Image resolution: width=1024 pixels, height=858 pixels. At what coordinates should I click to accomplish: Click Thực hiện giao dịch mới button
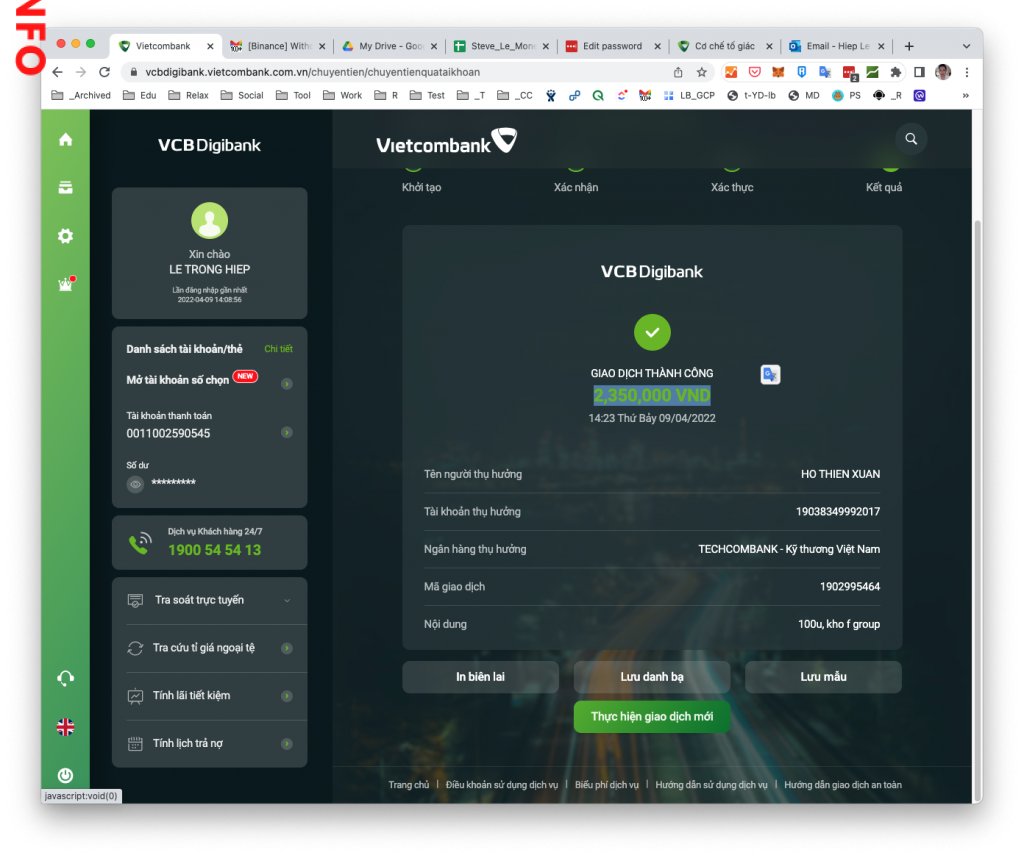coord(652,717)
